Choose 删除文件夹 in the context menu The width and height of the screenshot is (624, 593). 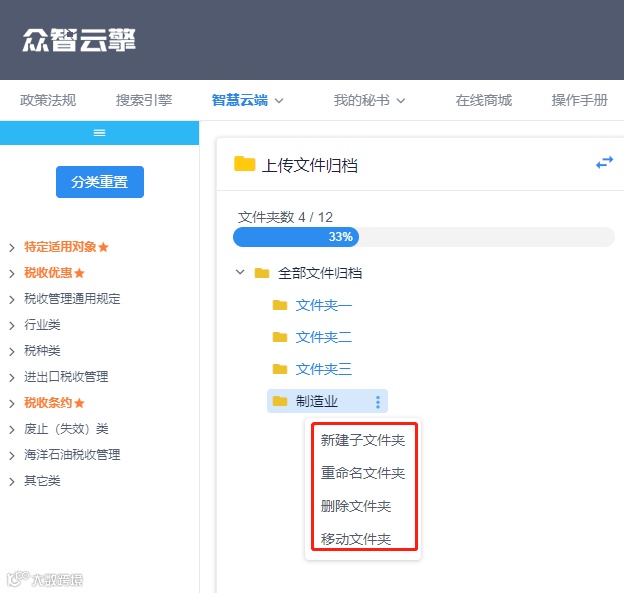point(356,506)
